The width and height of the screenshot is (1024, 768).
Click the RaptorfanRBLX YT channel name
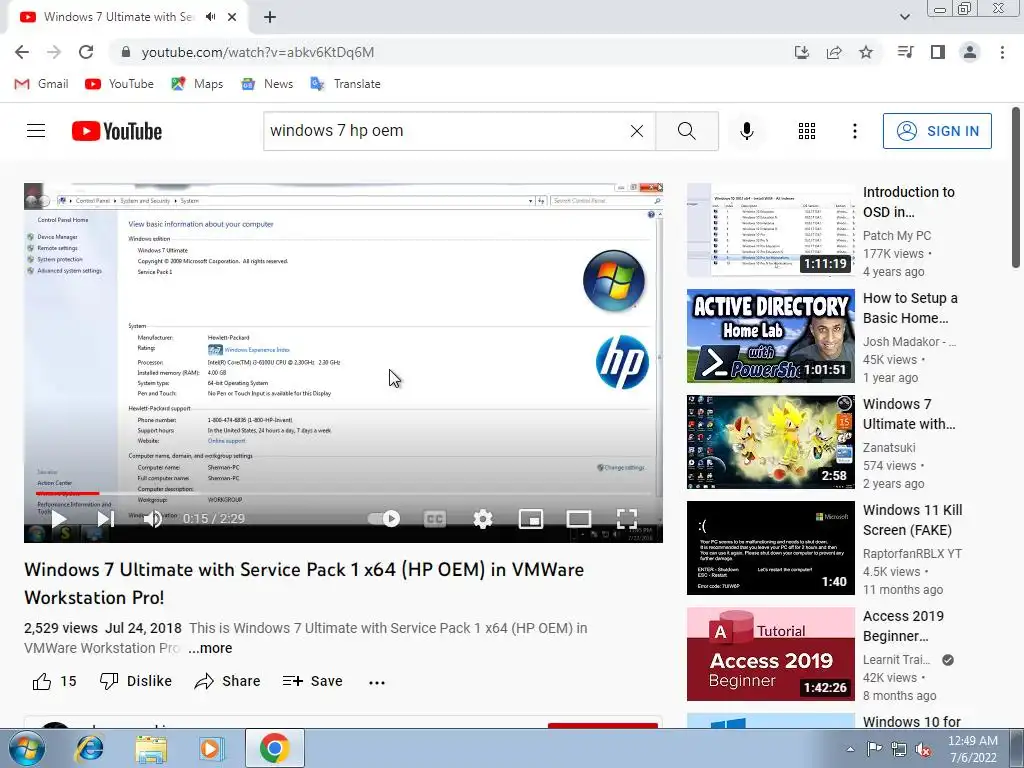[912, 554]
